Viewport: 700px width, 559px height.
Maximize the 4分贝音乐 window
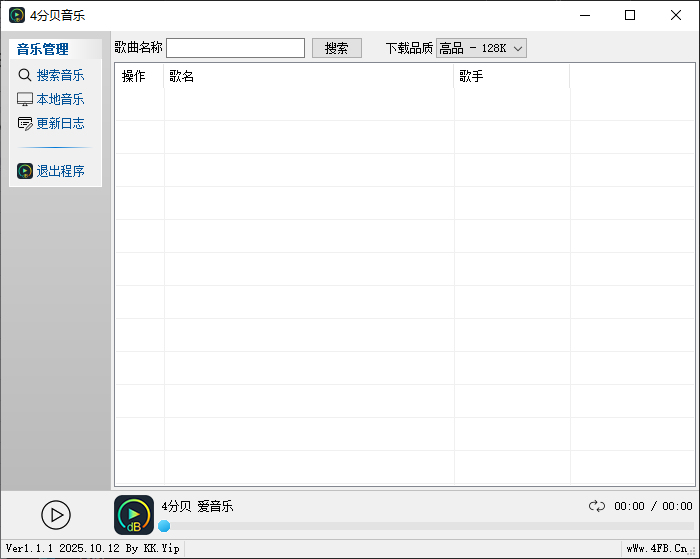pyautogui.click(x=630, y=15)
